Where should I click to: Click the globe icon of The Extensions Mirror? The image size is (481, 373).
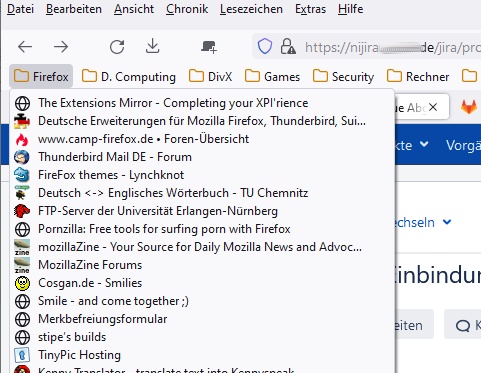[22, 103]
